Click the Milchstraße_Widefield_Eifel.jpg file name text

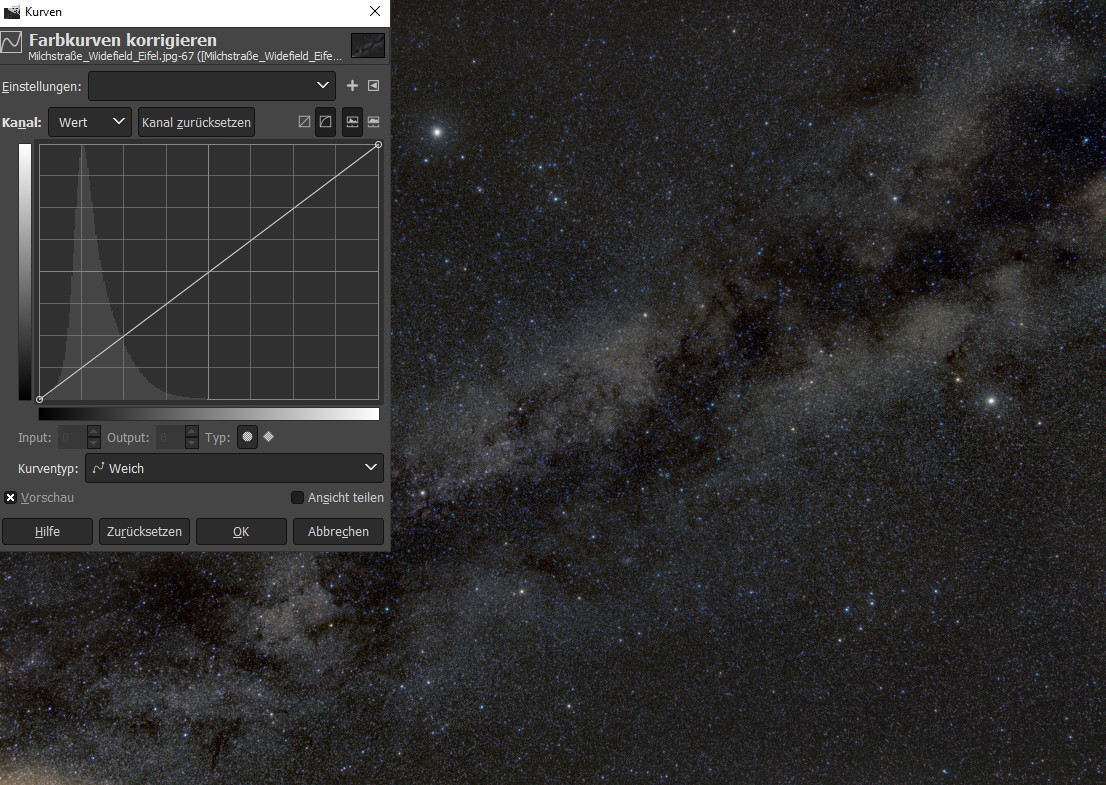click(185, 56)
